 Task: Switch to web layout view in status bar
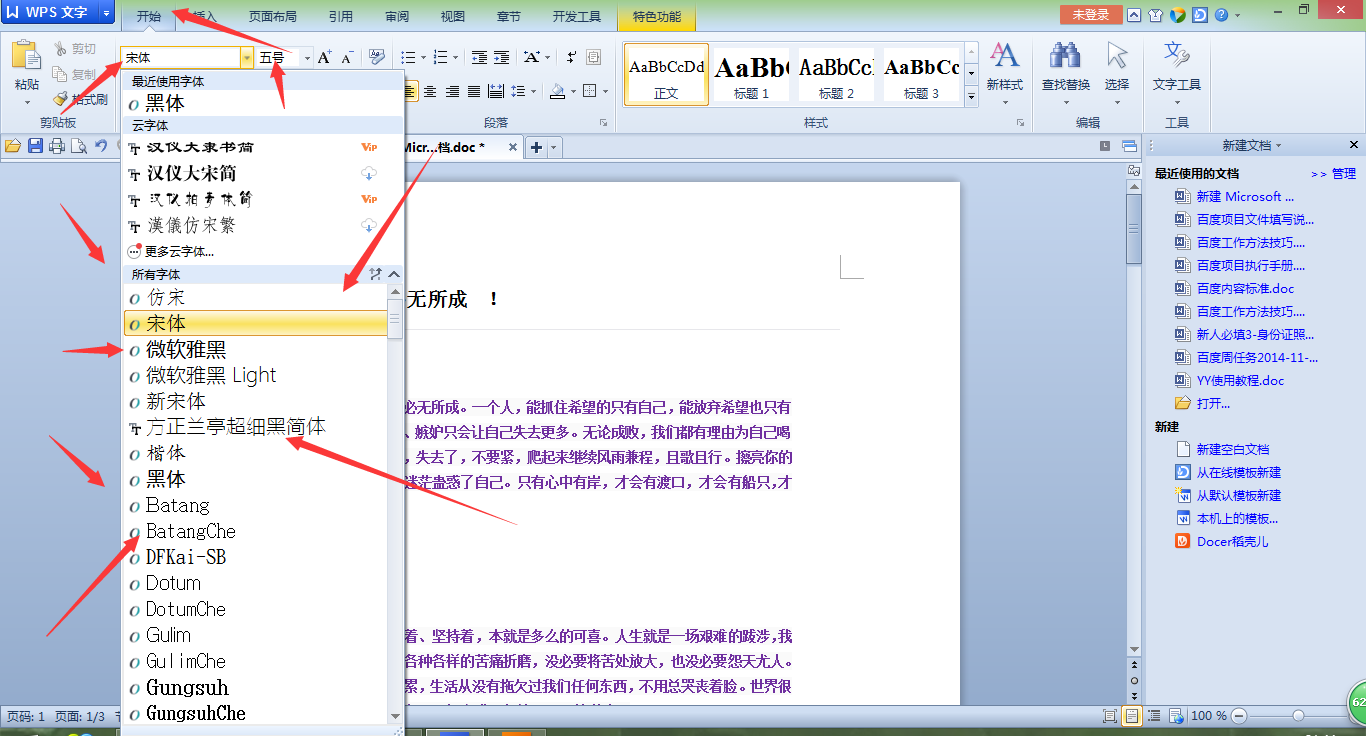coord(1177,716)
